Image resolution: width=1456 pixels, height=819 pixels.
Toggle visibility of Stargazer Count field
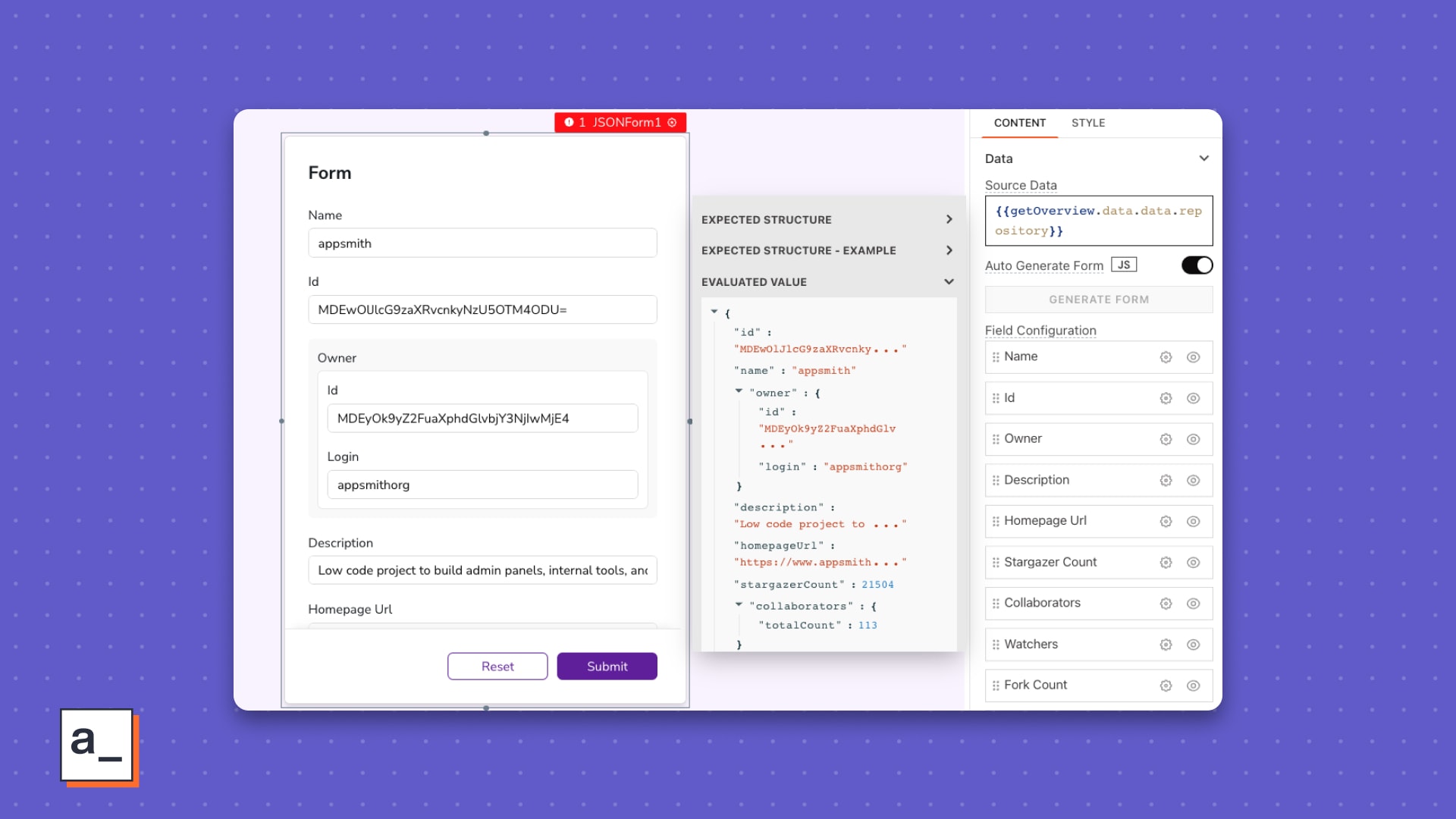coord(1193,562)
